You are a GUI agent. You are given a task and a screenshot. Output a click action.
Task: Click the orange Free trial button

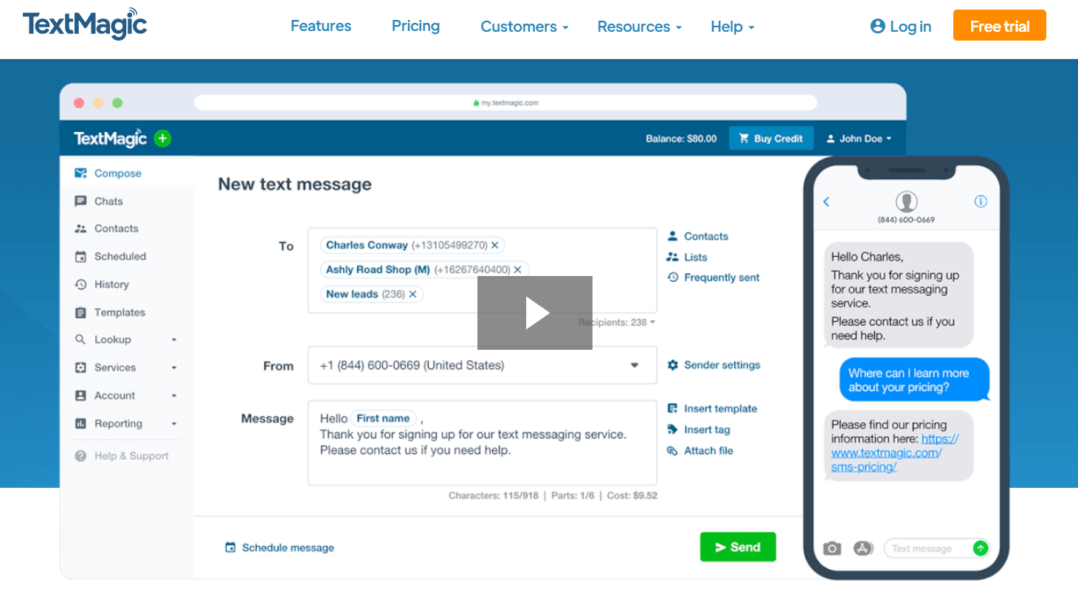(x=999, y=26)
